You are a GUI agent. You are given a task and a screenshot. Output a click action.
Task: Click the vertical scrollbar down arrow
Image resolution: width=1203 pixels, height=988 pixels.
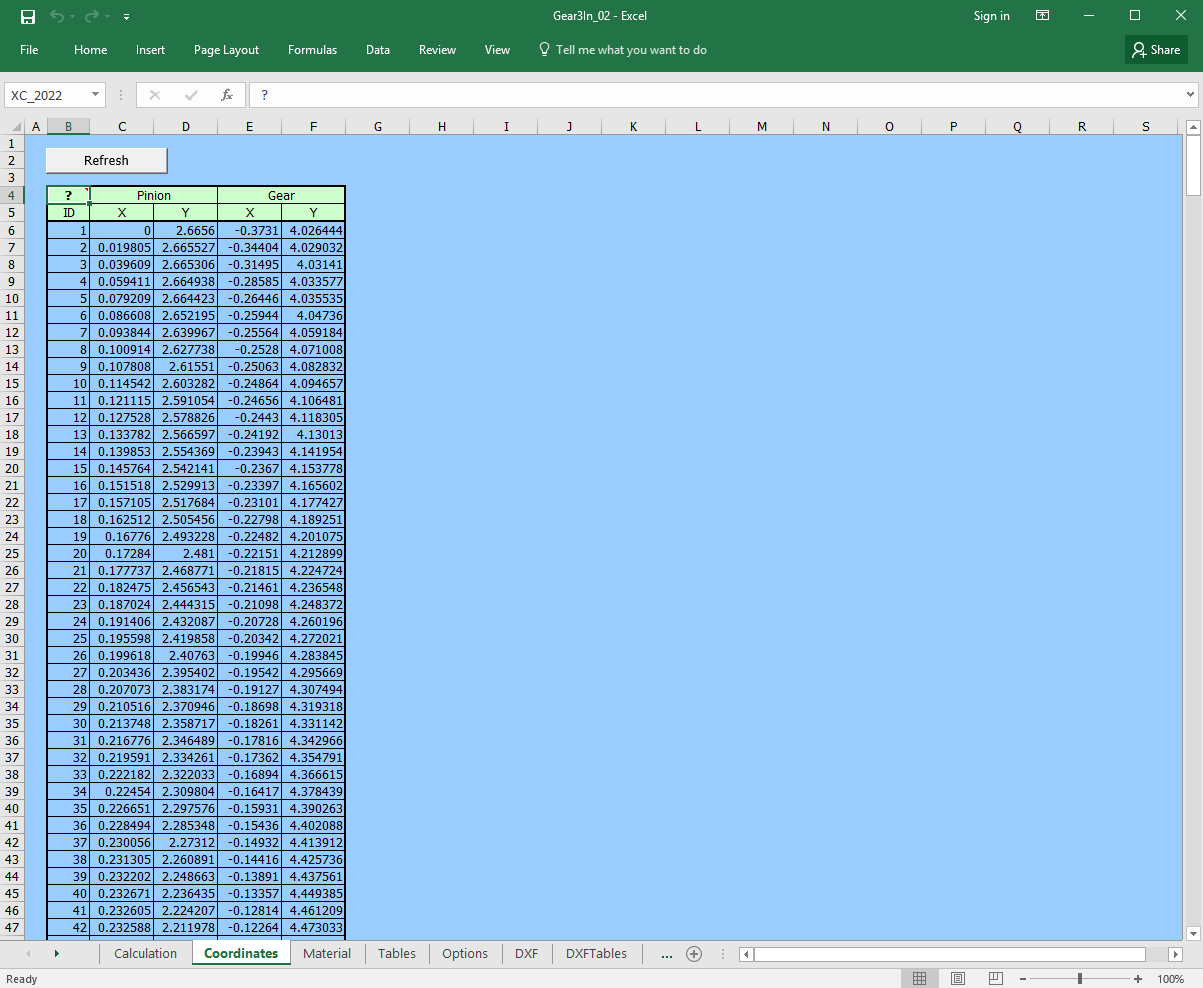point(1193,933)
